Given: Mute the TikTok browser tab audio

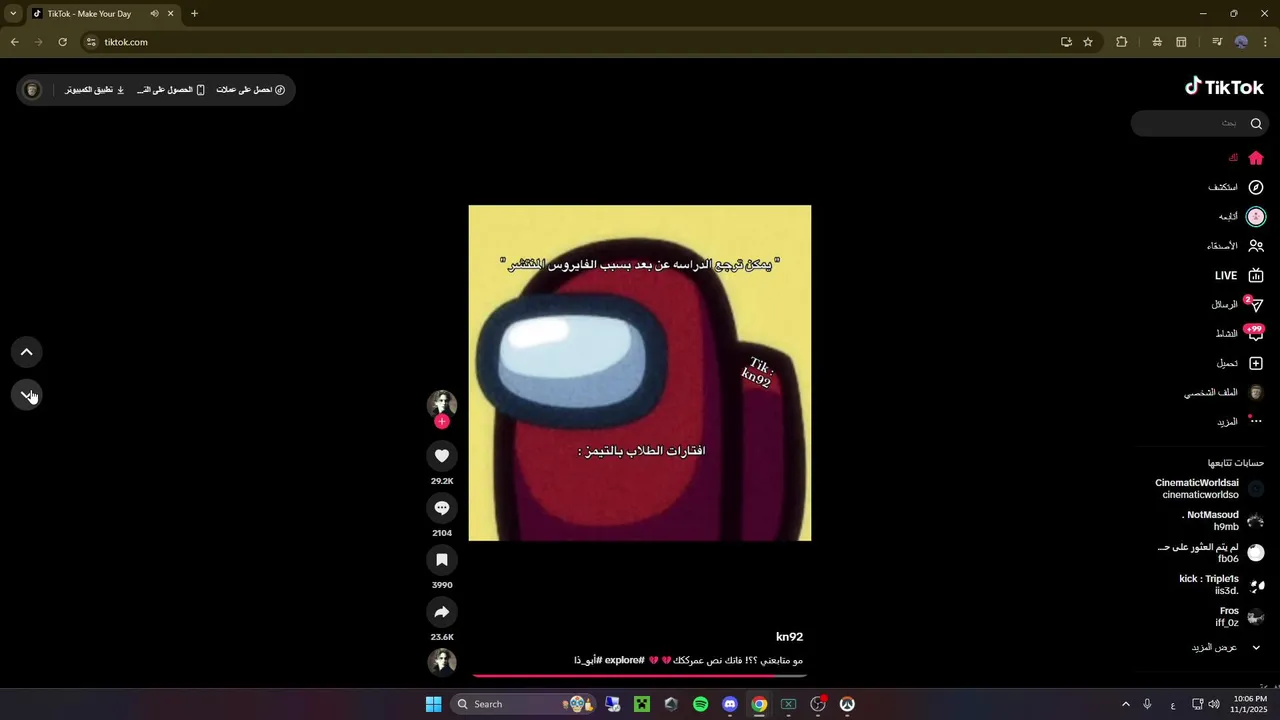Looking at the screenshot, I should (154, 14).
